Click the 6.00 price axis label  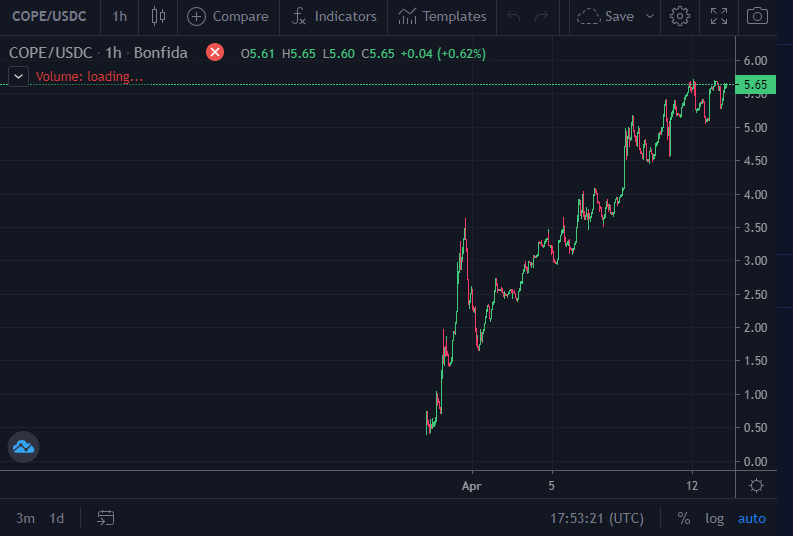(x=755, y=61)
